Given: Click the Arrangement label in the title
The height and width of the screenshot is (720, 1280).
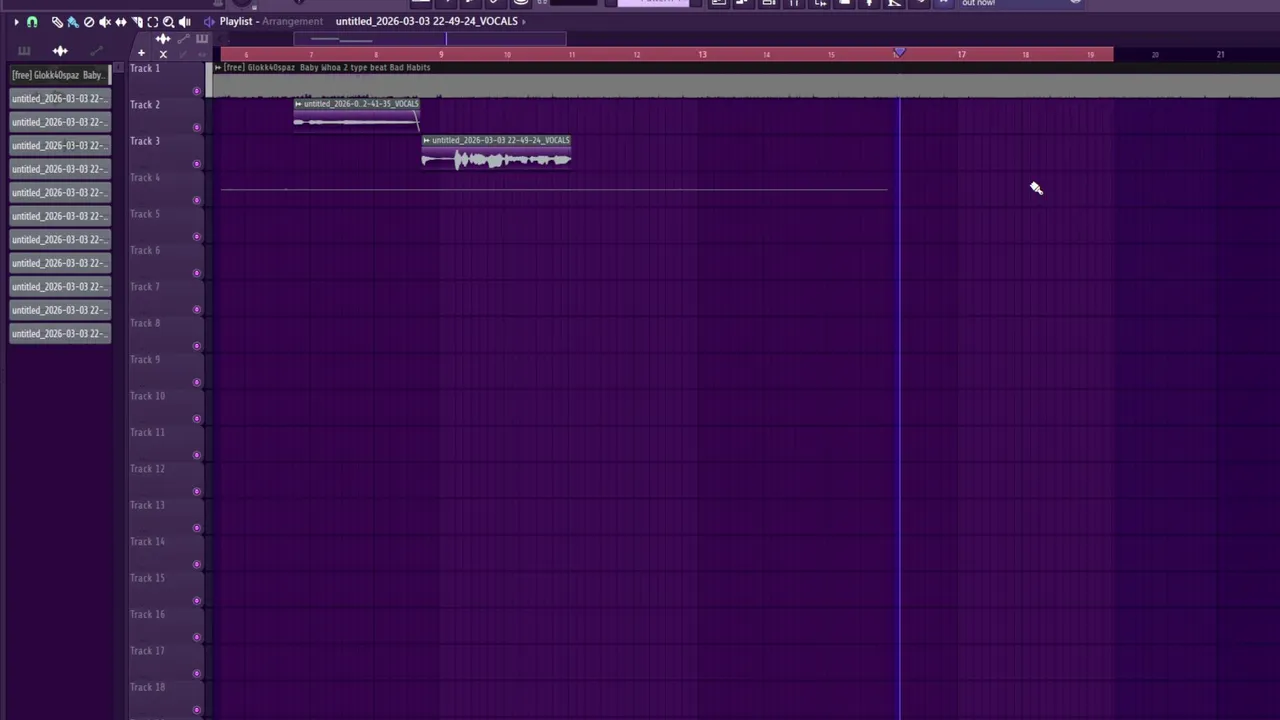Looking at the screenshot, I should 292,22.
